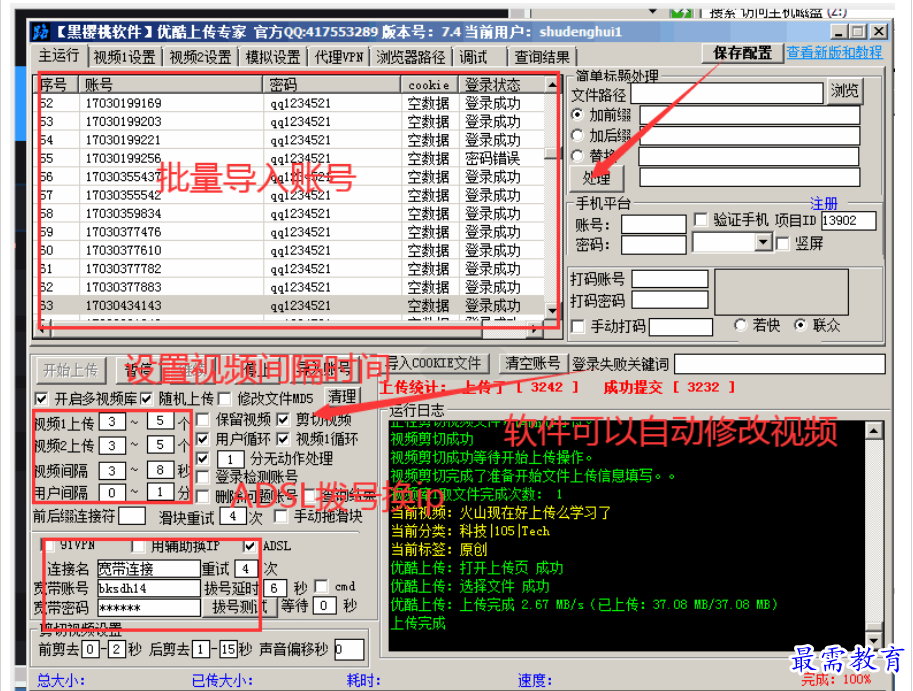Screen dimensions: 913x691
Task: Disable the ADSL checkbox
Action: [x=250, y=546]
